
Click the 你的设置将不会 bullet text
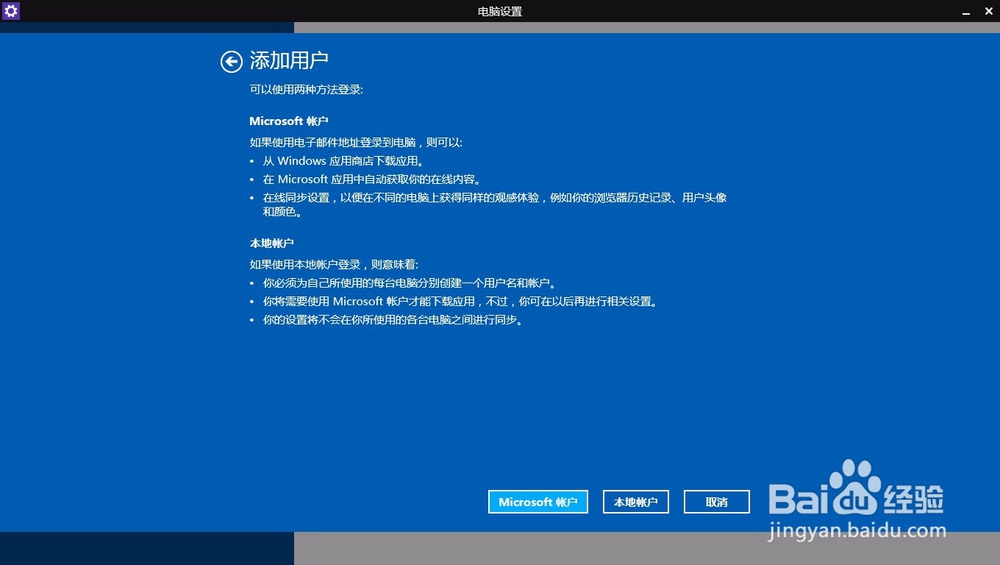pyautogui.click(x=393, y=320)
